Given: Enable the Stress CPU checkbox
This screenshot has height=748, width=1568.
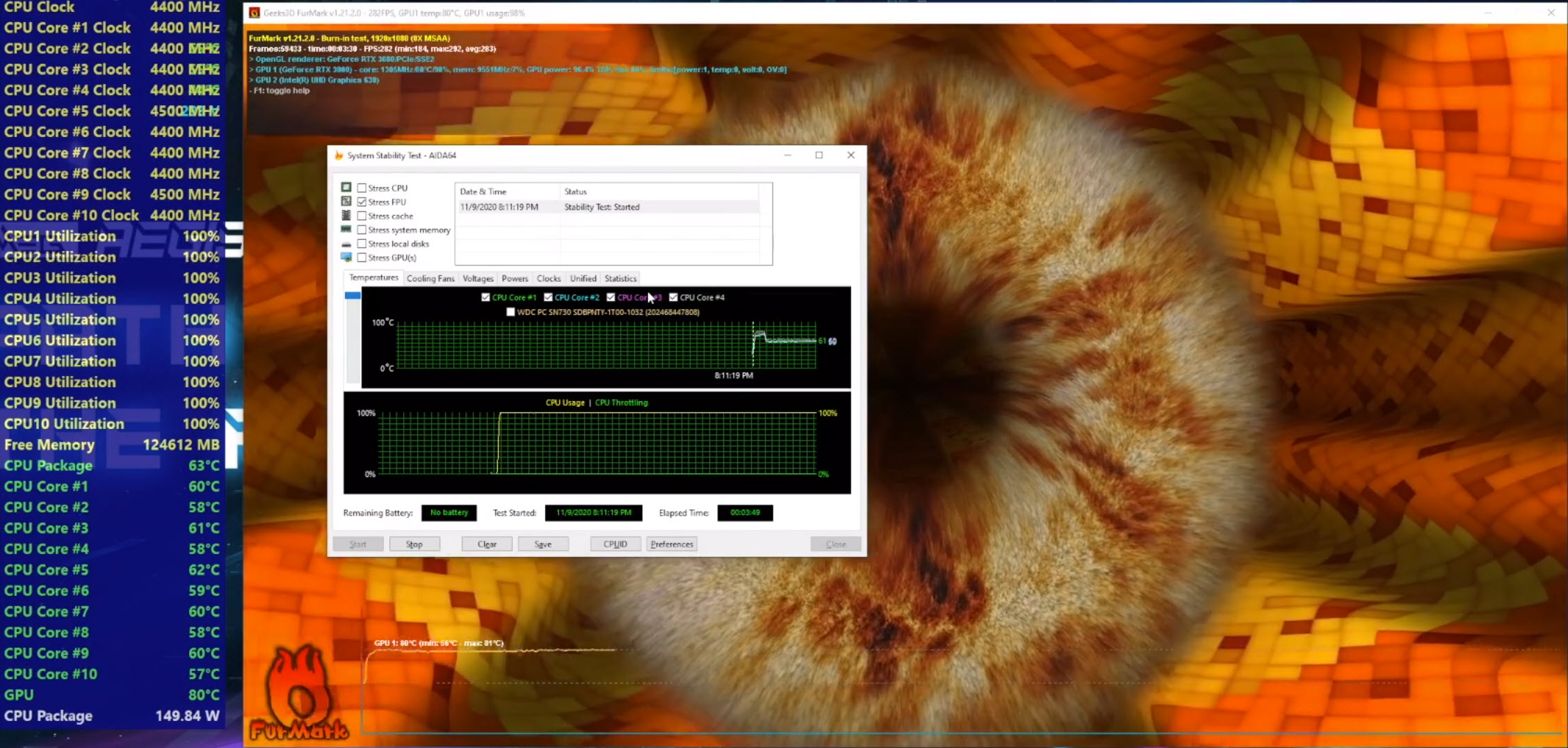Looking at the screenshot, I should pos(362,188).
